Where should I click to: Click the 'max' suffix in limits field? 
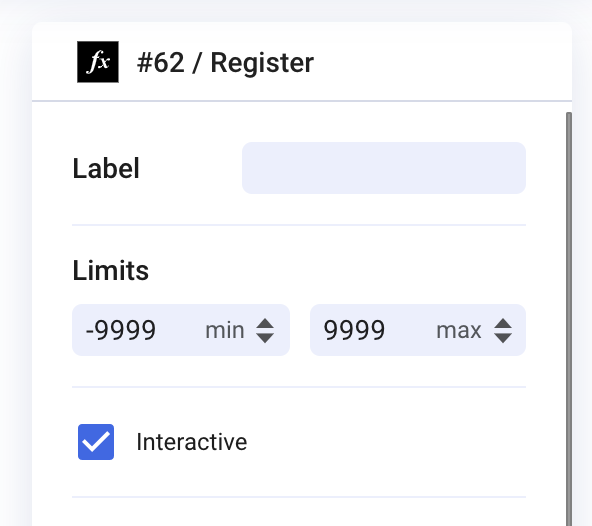tap(459, 331)
